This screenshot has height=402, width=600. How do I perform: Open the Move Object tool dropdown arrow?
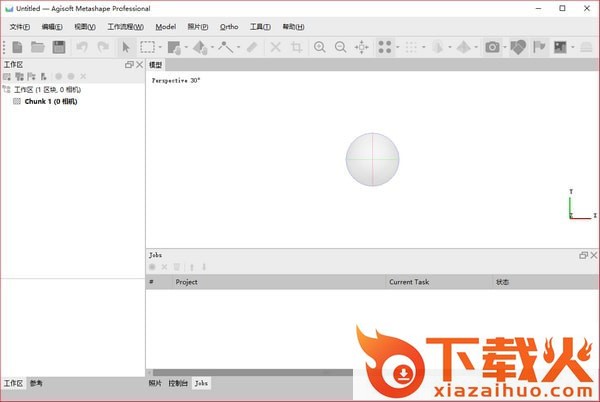[212, 47]
